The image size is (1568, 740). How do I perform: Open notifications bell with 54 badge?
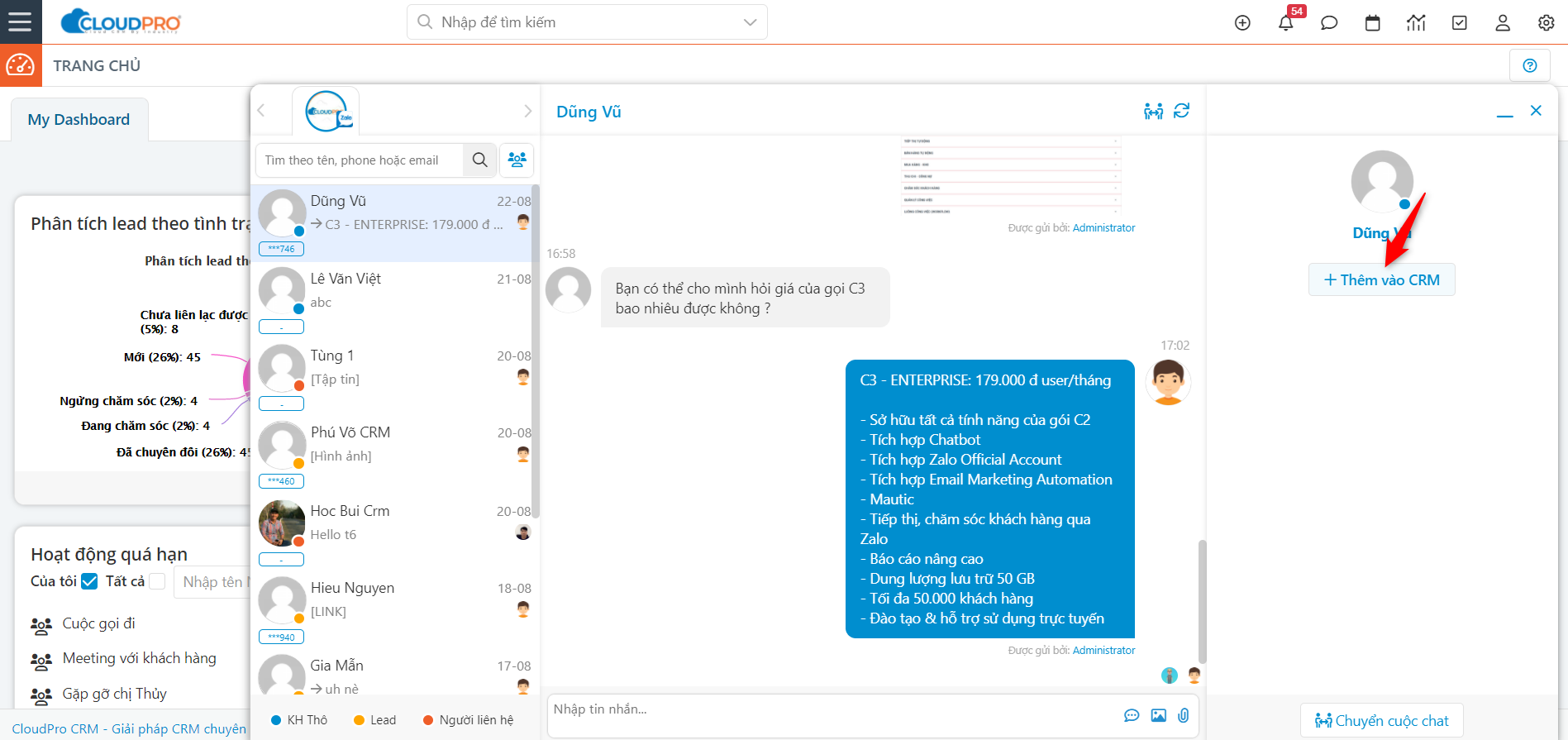coord(1286,22)
